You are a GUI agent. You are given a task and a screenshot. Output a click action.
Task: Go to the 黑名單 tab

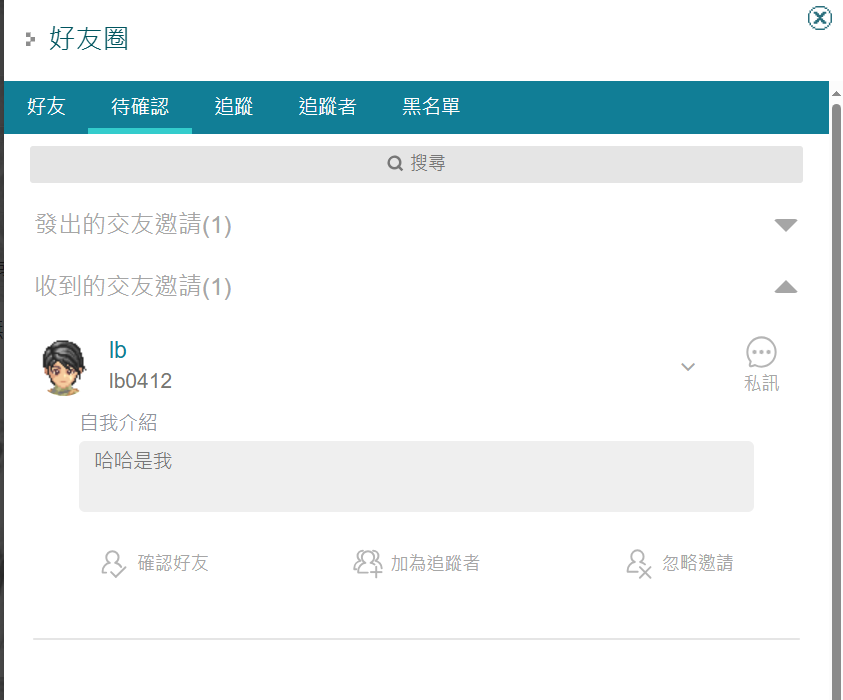tap(431, 107)
